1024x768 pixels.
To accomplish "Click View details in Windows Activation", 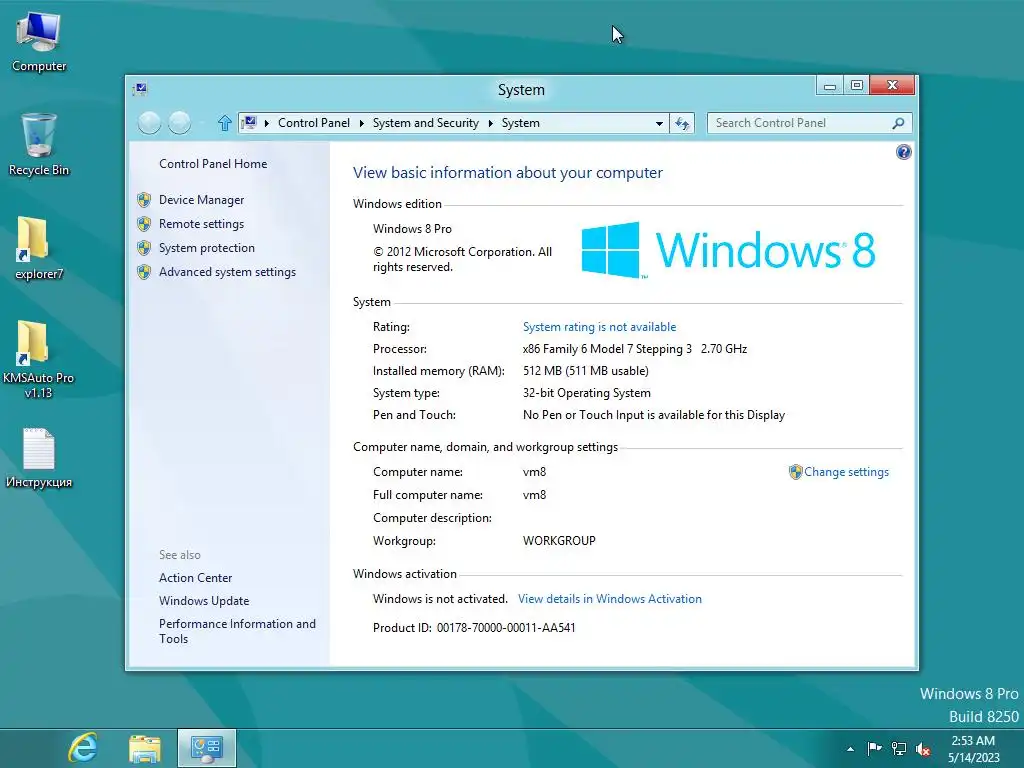I will pyautogui.click(x=610, y=599).
